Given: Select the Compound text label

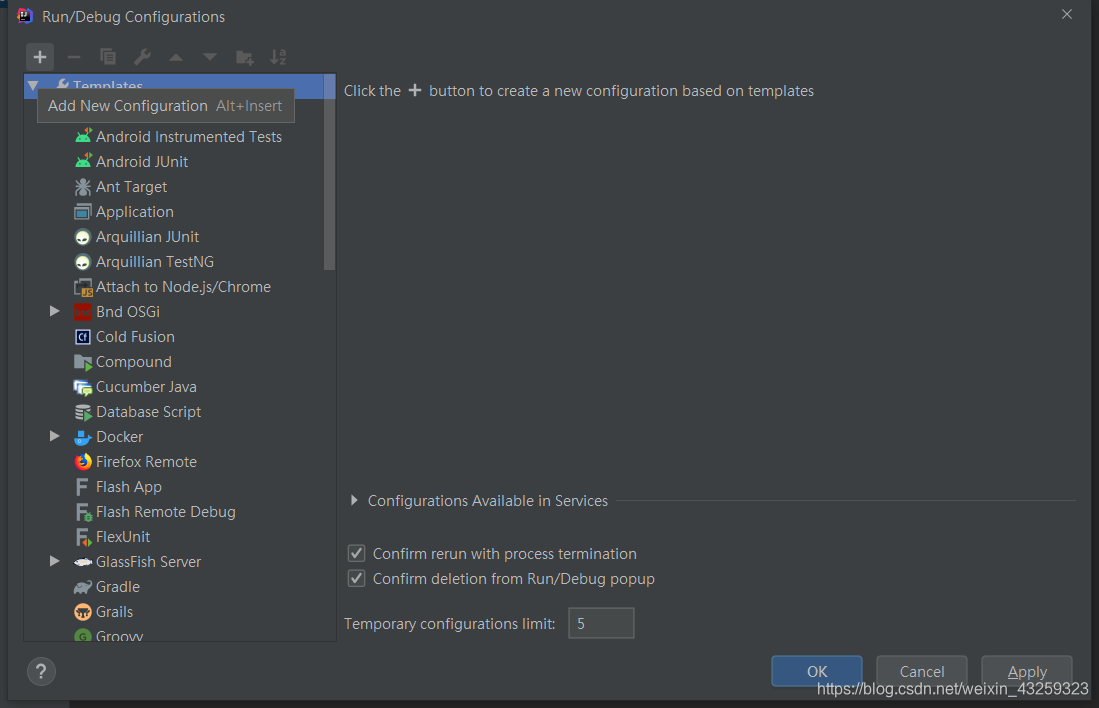Looking at the screenshot, I should [x=134, y=362].
